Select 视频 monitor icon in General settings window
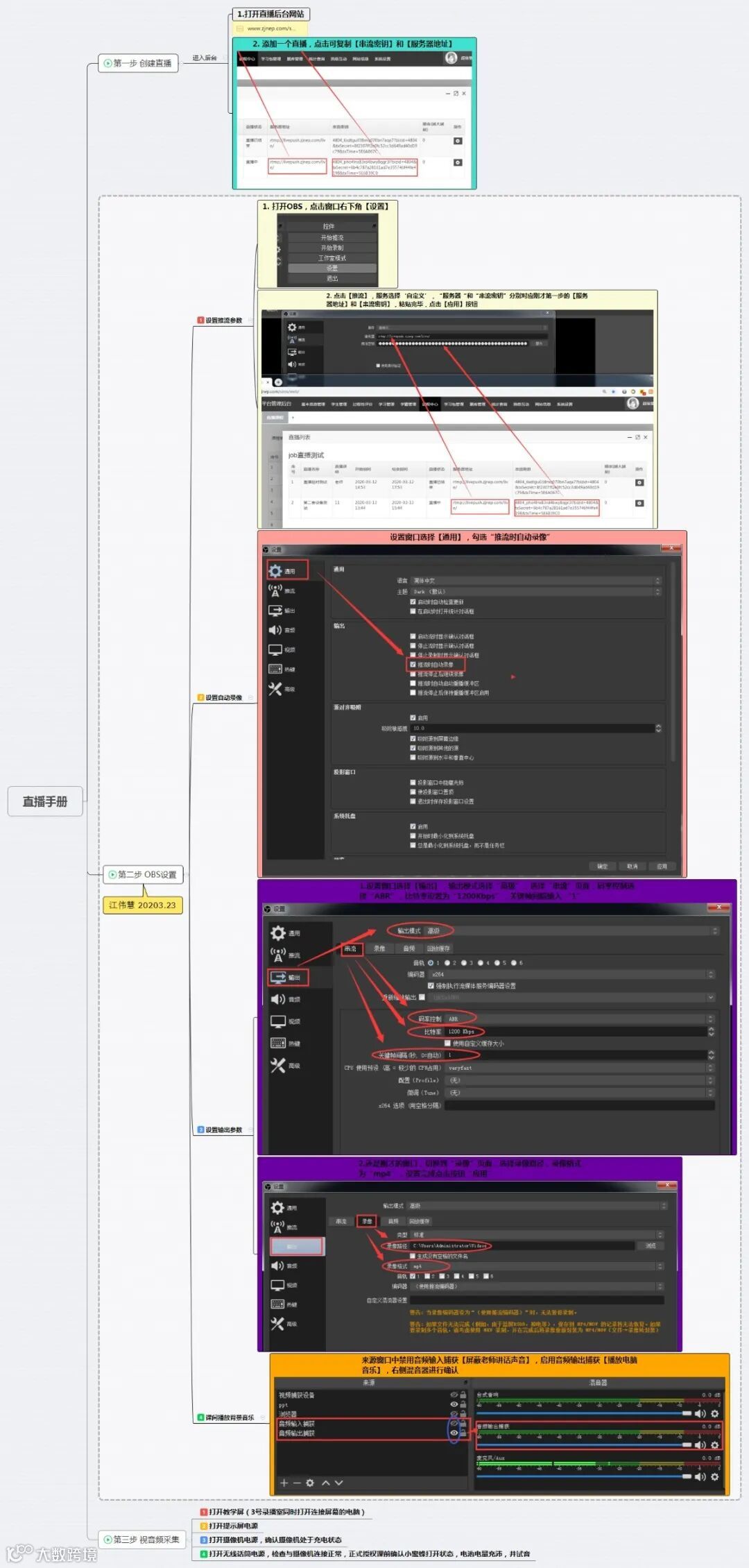This screenshot has width=749, height=1568. (x=275, y=650)
